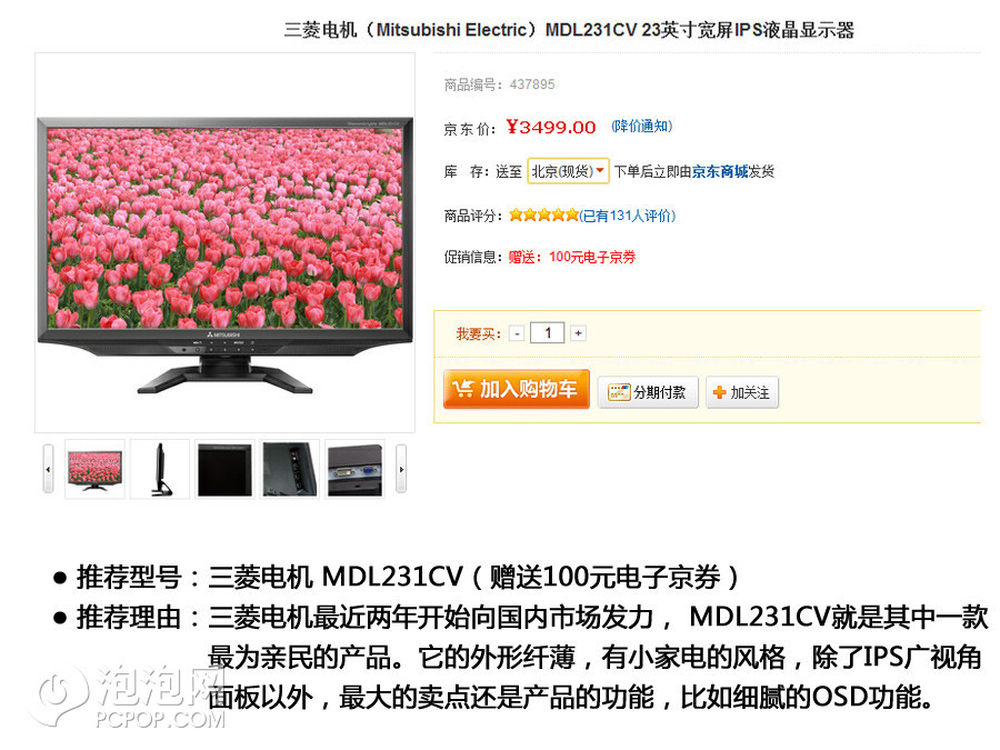Image resolution: width=1000 pixels, height=750 pixels.
Task: Click the 降价通知 price drop alert link
Action: pyautogui.click(x=642, y=126)
